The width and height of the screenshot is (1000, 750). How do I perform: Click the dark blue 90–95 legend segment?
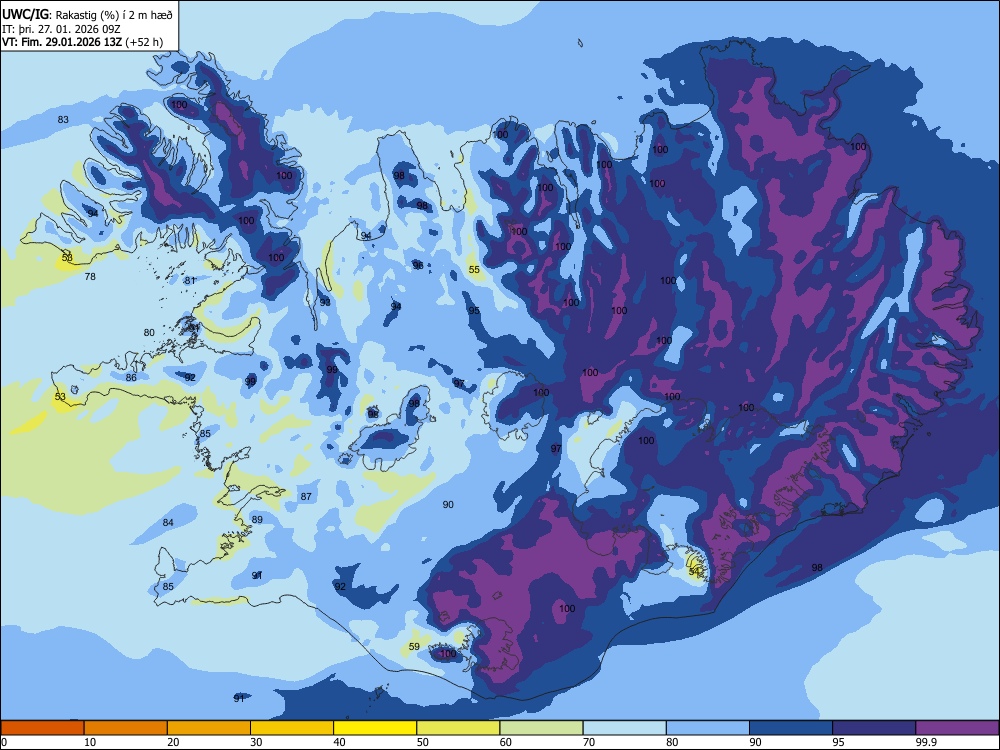coord(791,728)
